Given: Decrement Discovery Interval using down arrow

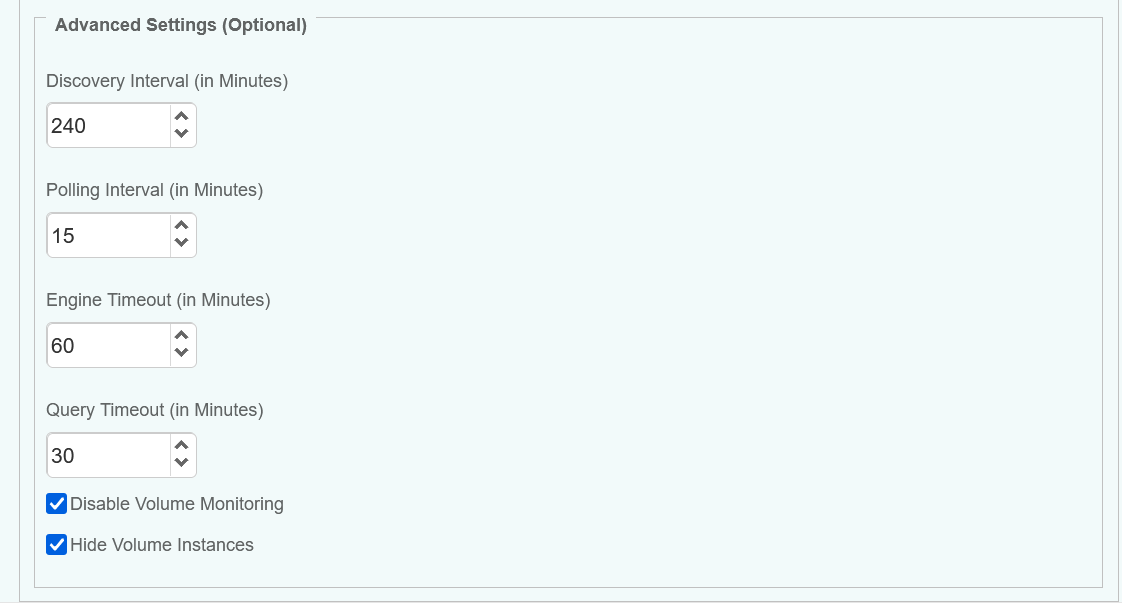Looking at the screenshot, I should tap(181, 133).
